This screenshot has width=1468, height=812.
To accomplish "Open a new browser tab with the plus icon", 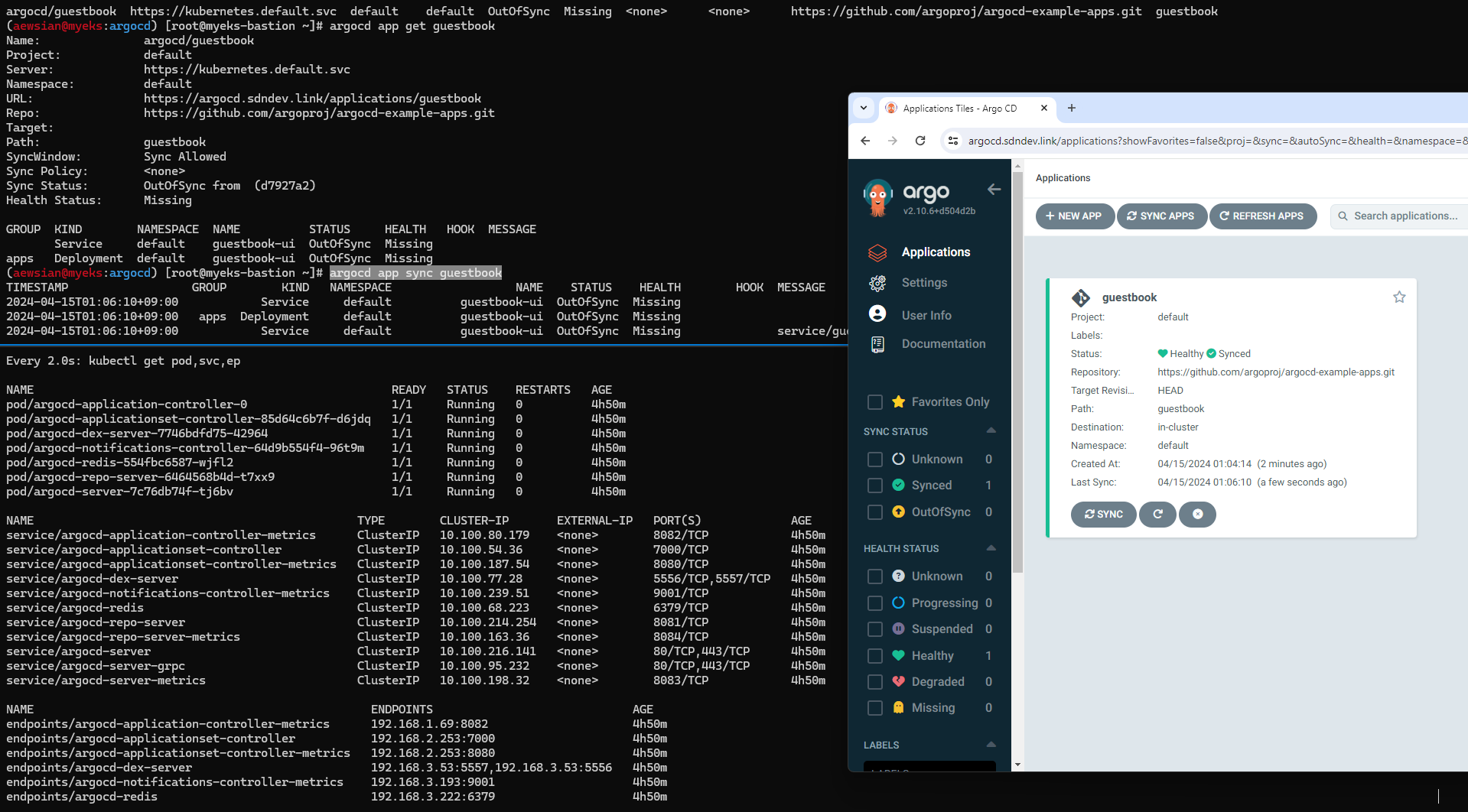I will (1072, 108).
